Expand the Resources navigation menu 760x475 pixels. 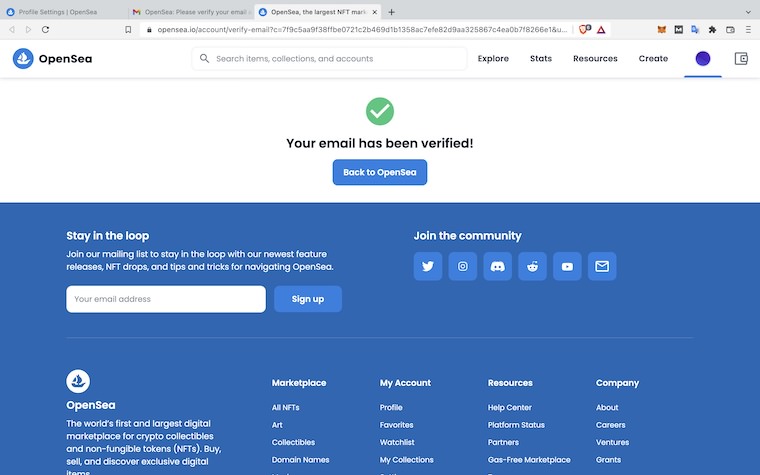(595, 59)
